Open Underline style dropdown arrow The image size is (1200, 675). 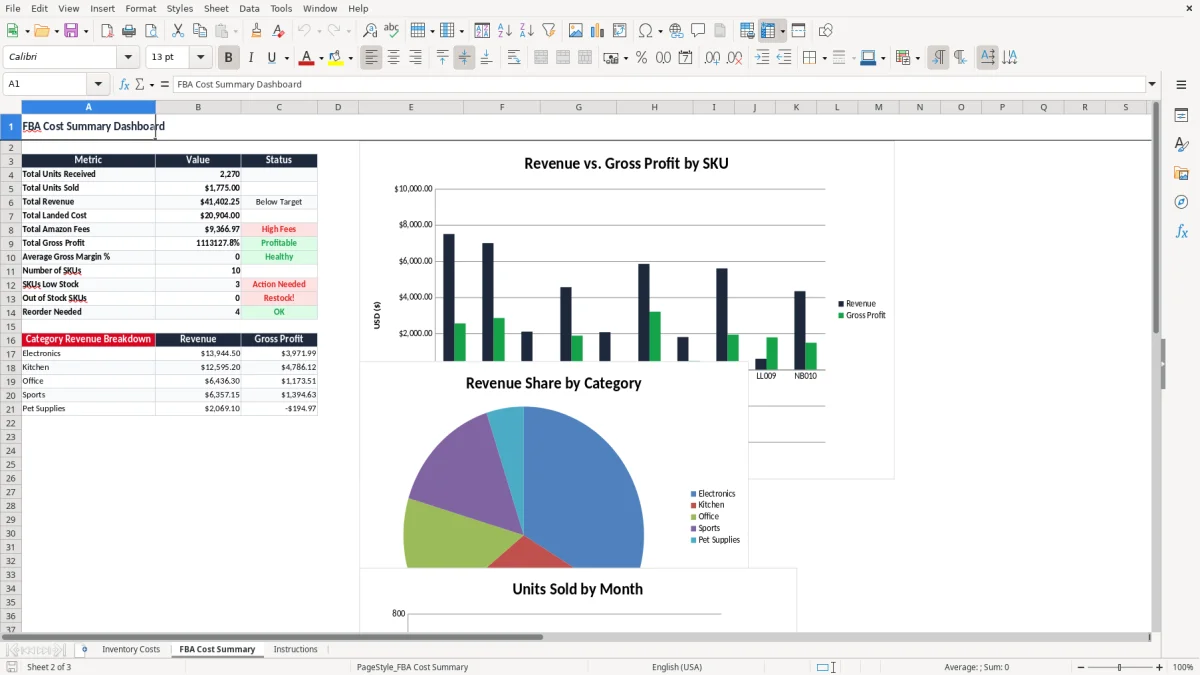click(x=286, y=58)
